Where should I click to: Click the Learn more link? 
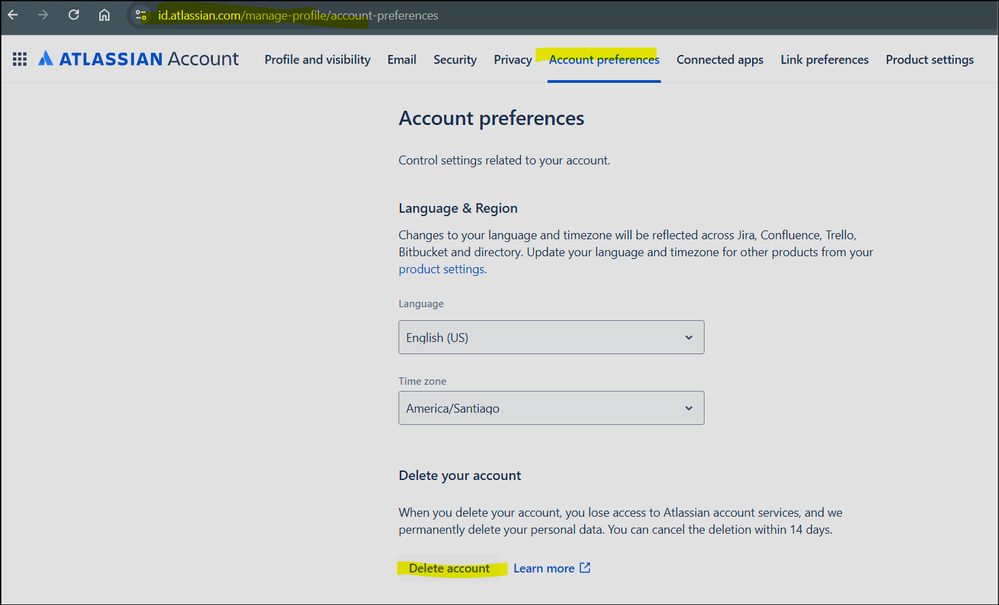tap(543, 567)
